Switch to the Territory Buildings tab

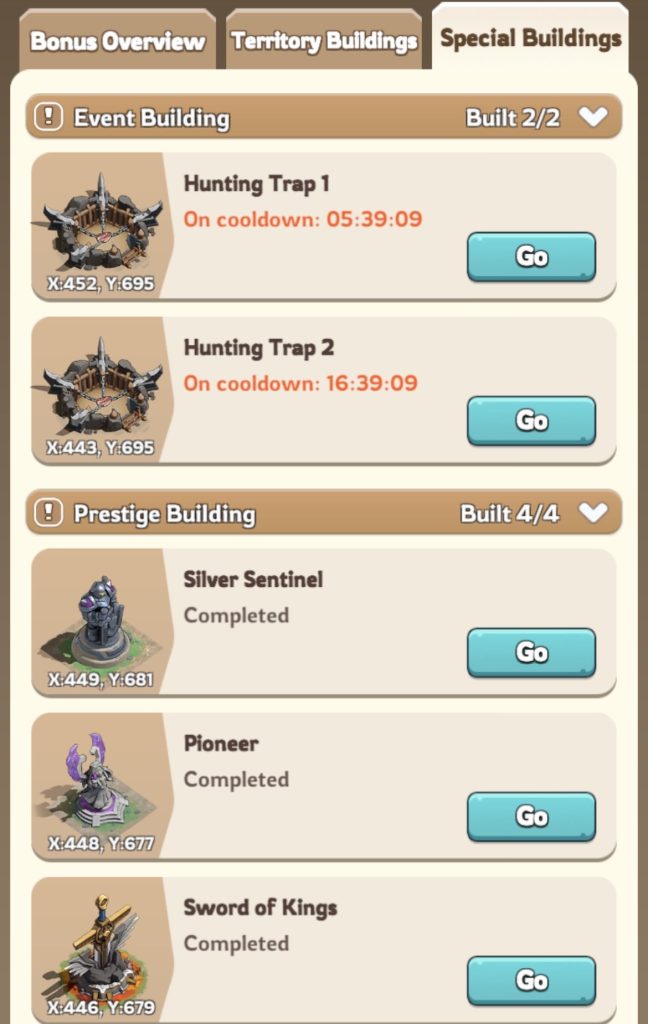(324, 40)
